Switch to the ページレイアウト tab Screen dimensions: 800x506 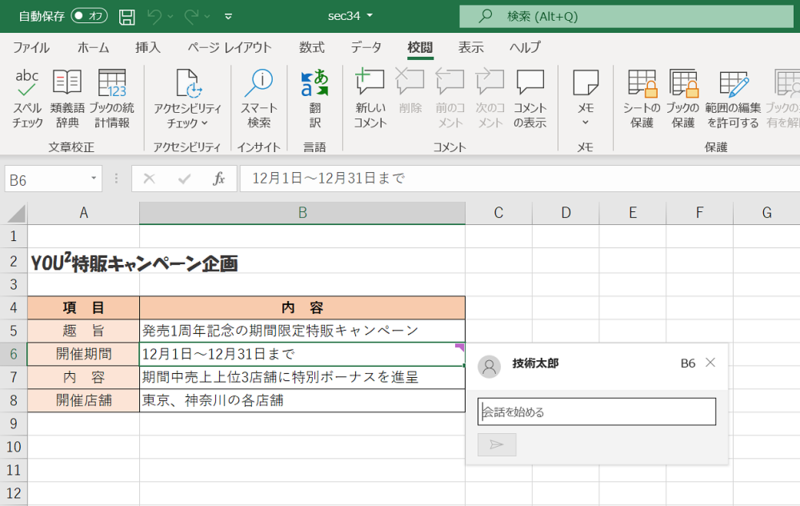pos(229,47)
